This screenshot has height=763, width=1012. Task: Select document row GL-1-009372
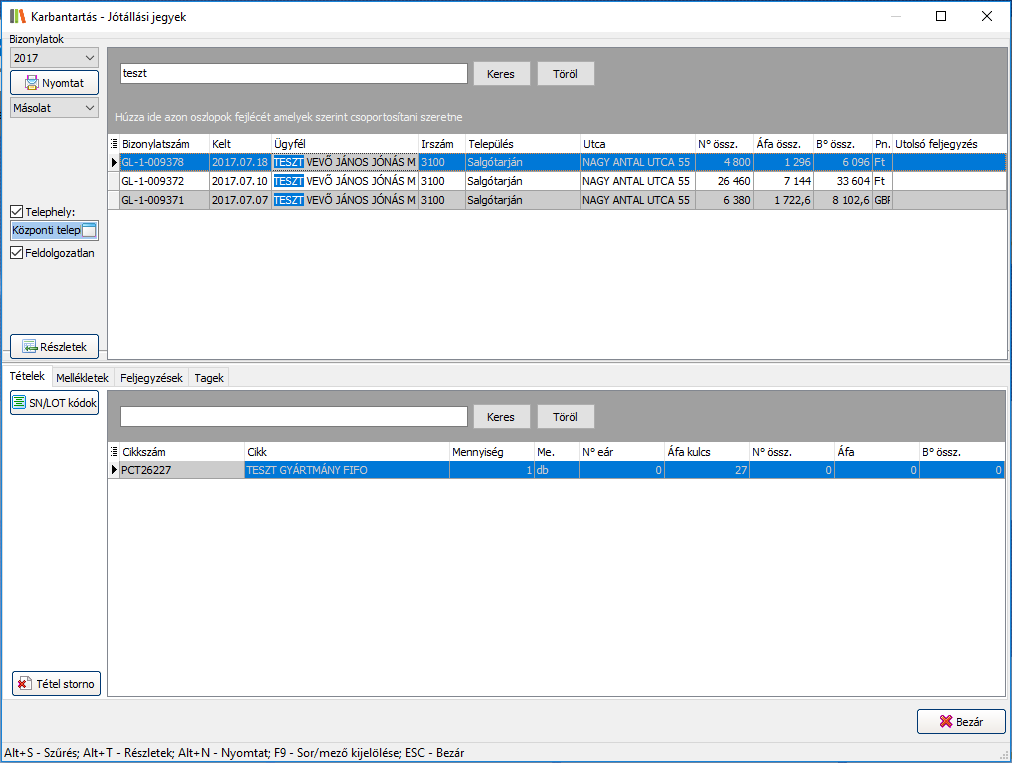[x=164, y=181]
